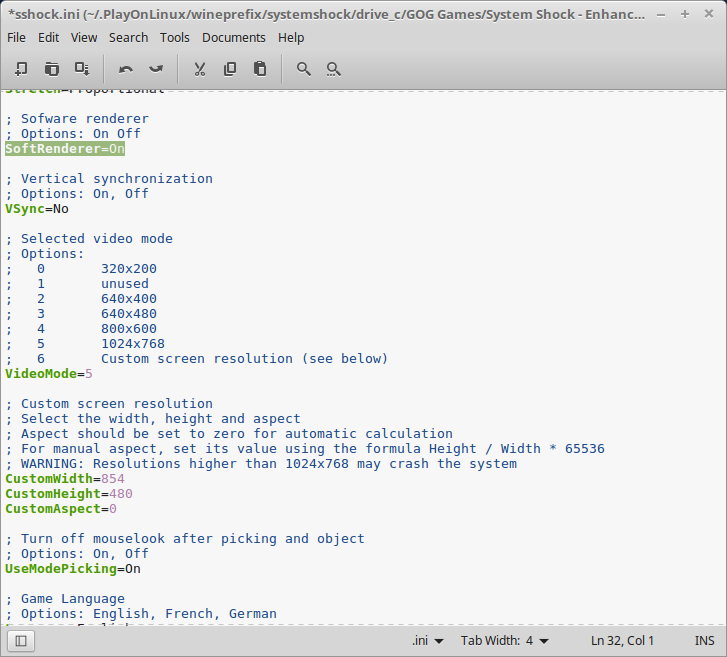Image resolution: width=727 pixels, height=657 pixels.
Task: Click the 'For manual aspect' formula comment
Action: pyautogui.click(x=305, y=449)
